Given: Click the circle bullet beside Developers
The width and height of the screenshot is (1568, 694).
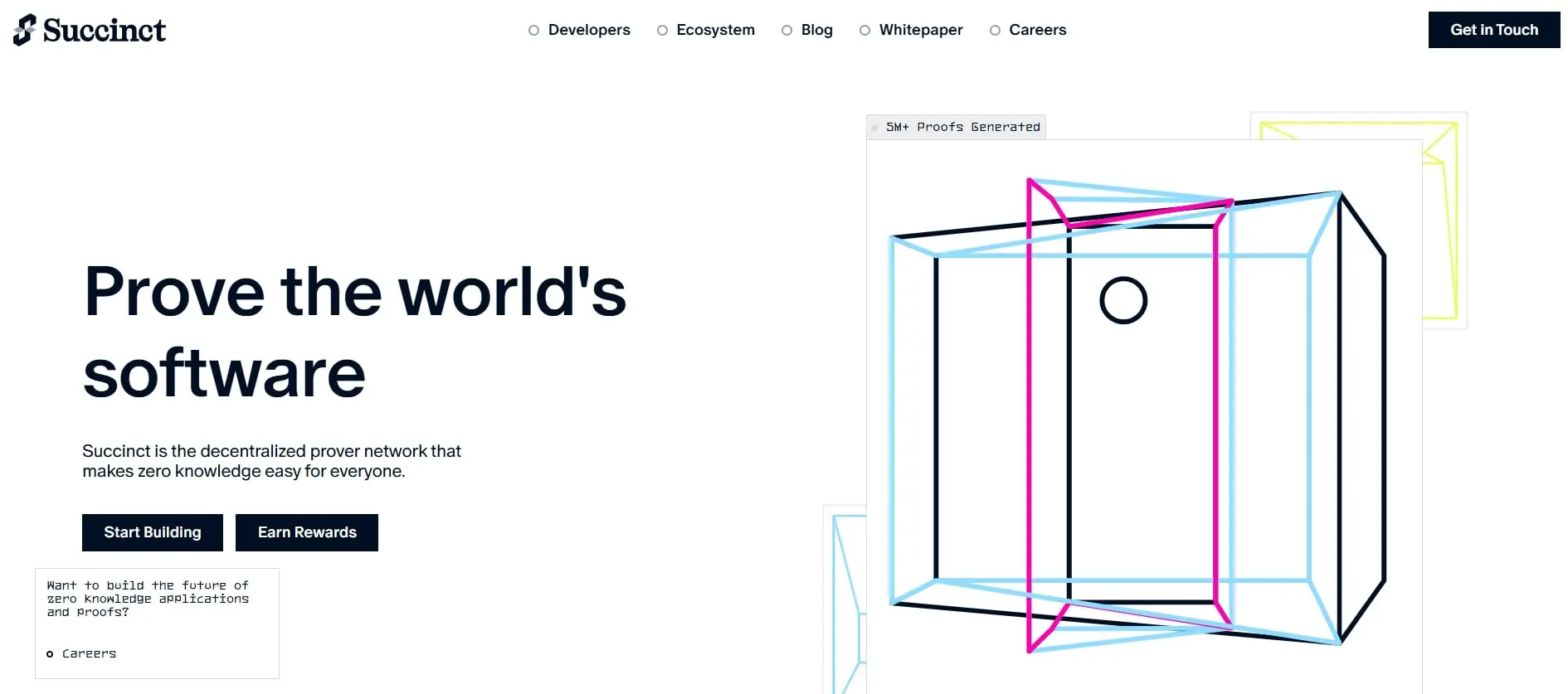Looking at the screenshot, I should click(533, 31).
